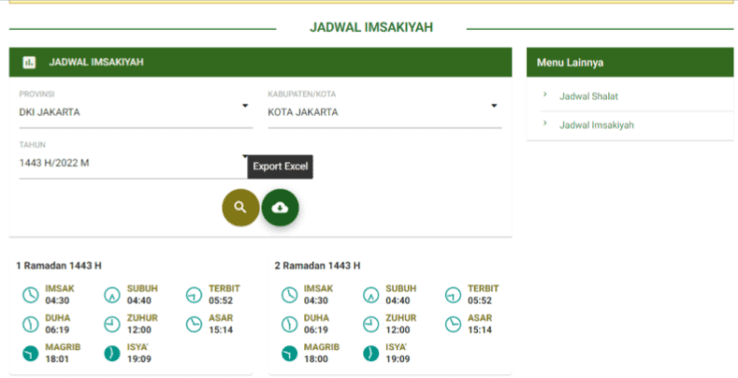Click the Menu Lainnya panel header
738x378 pixels.
pos(630,62)
